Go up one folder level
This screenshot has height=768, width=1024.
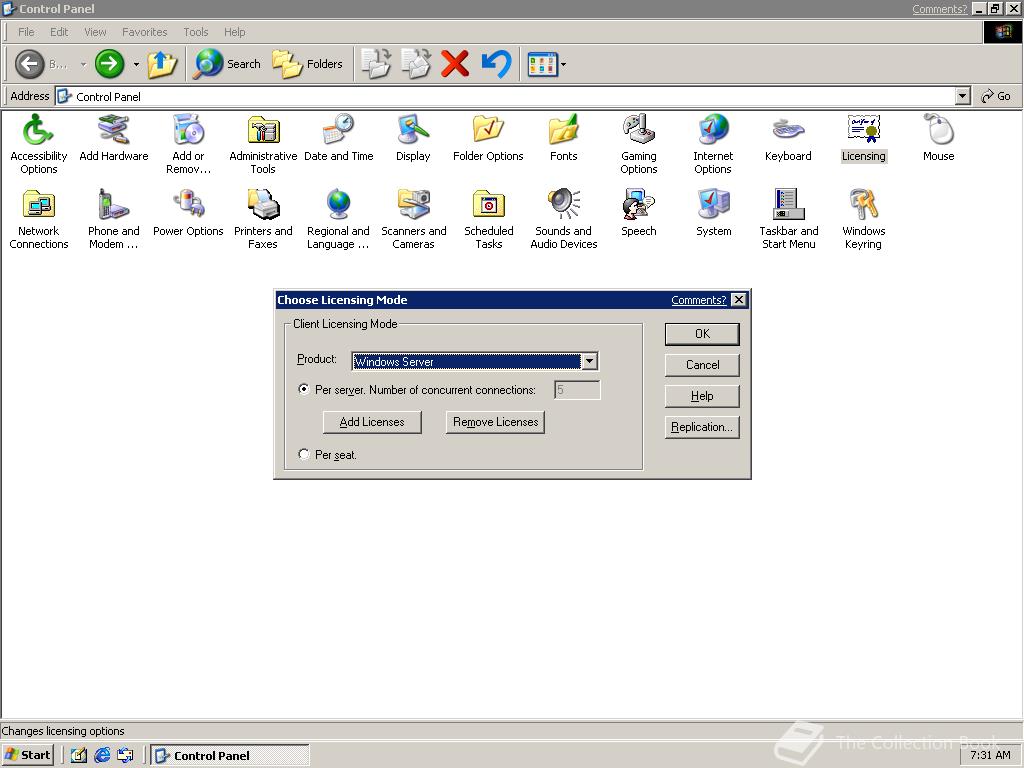162,64
